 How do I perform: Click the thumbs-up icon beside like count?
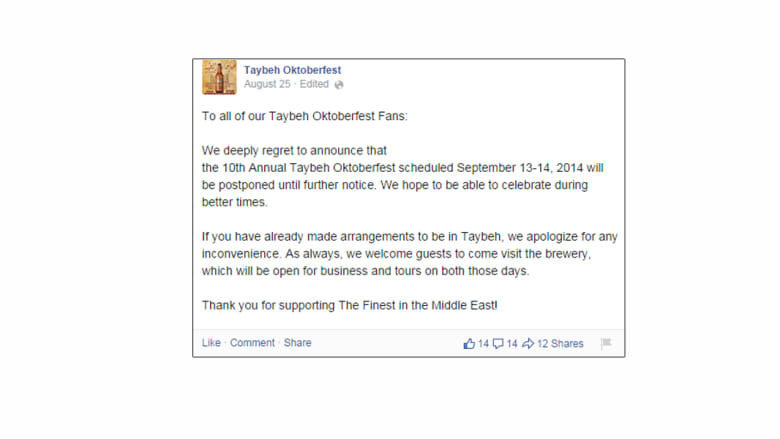pyautogui.click(x=469, y=344)
